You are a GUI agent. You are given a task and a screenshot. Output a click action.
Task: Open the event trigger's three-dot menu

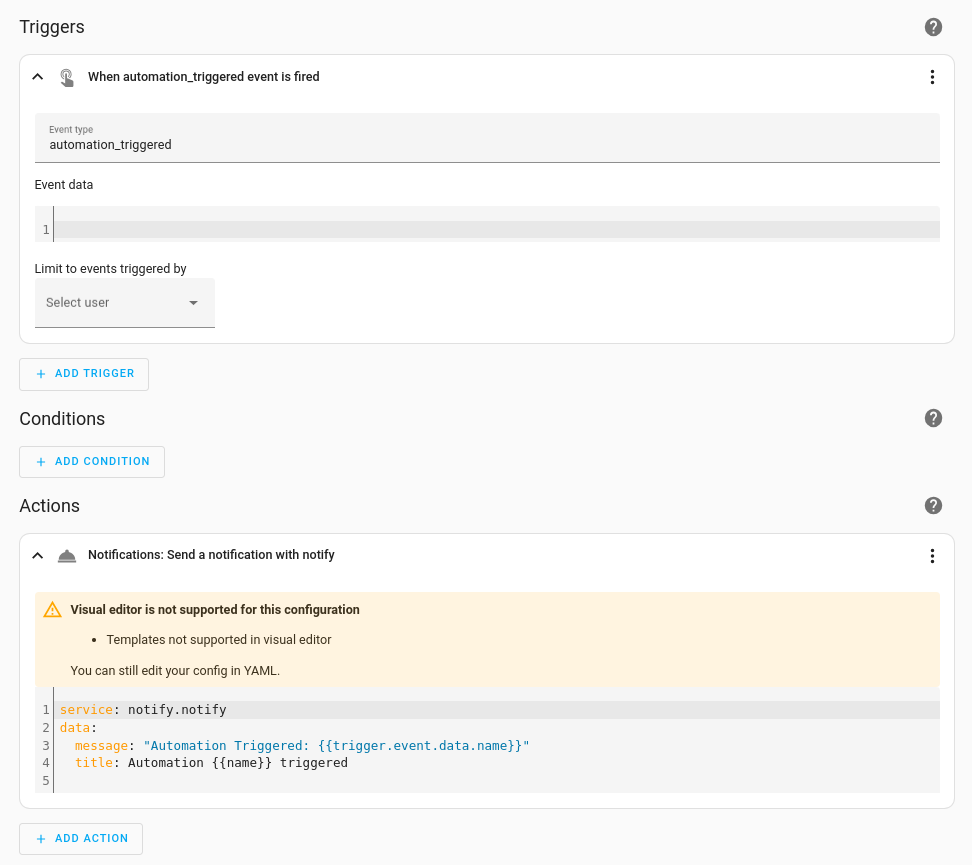pyautogui.click(x=932, y=77)
